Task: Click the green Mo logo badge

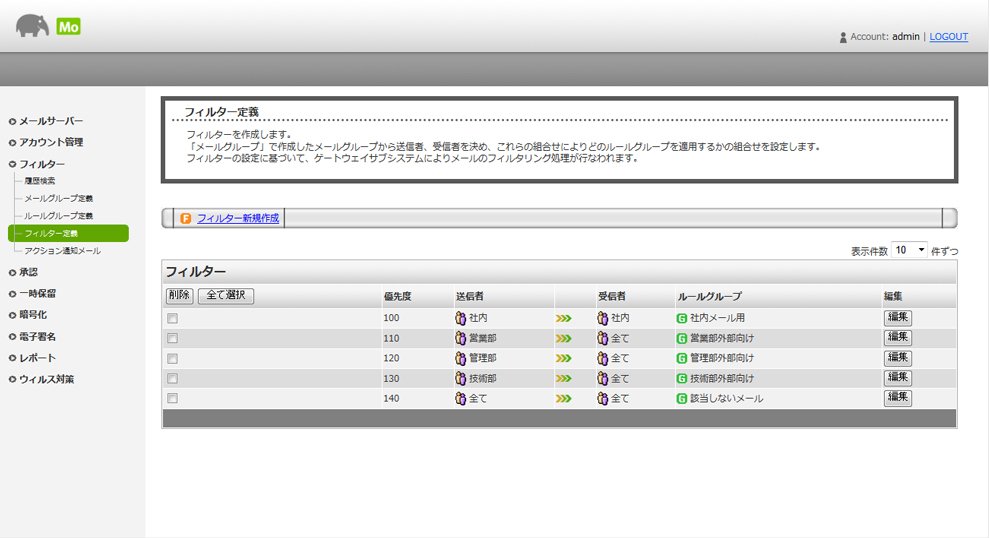Action: click(x=68, y=27)
